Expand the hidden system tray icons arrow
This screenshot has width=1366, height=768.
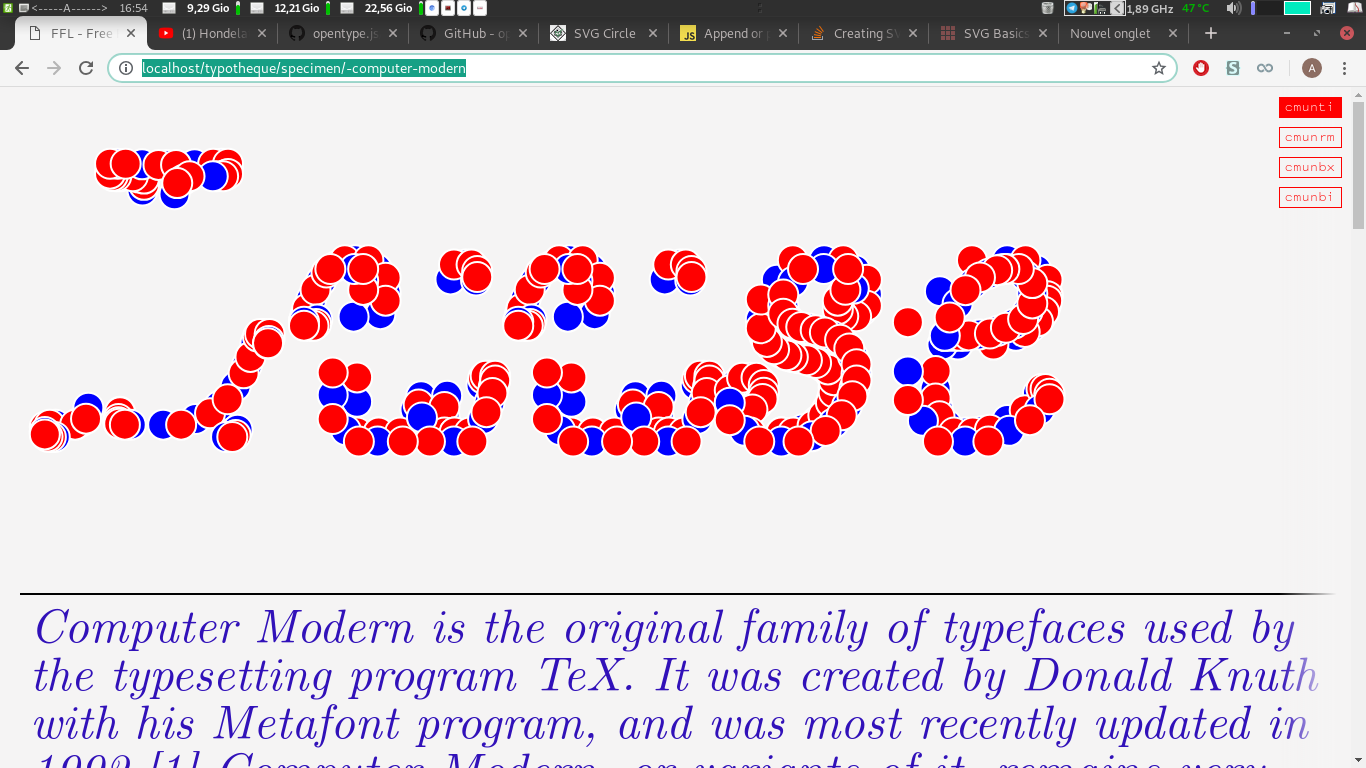[x=1117, y=8]
